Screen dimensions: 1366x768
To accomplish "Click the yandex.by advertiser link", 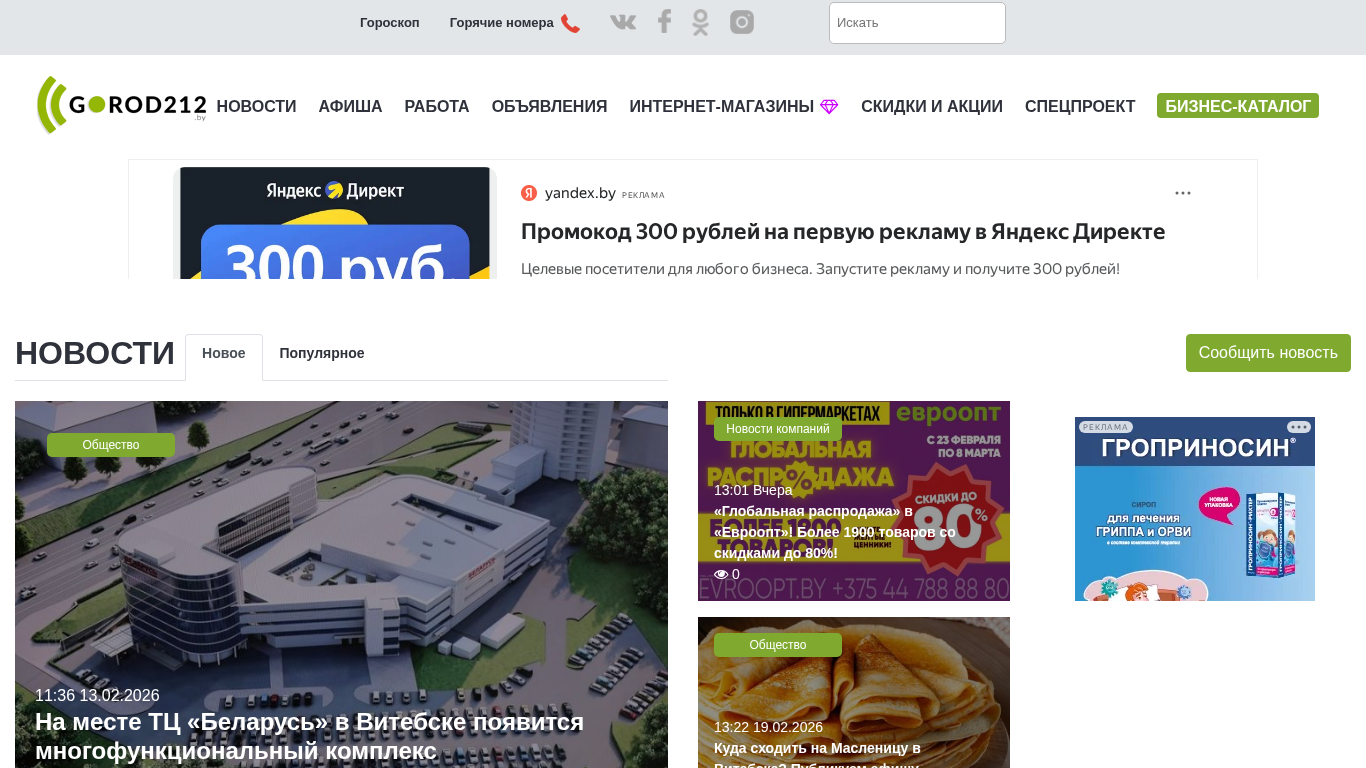I will 580,193.
